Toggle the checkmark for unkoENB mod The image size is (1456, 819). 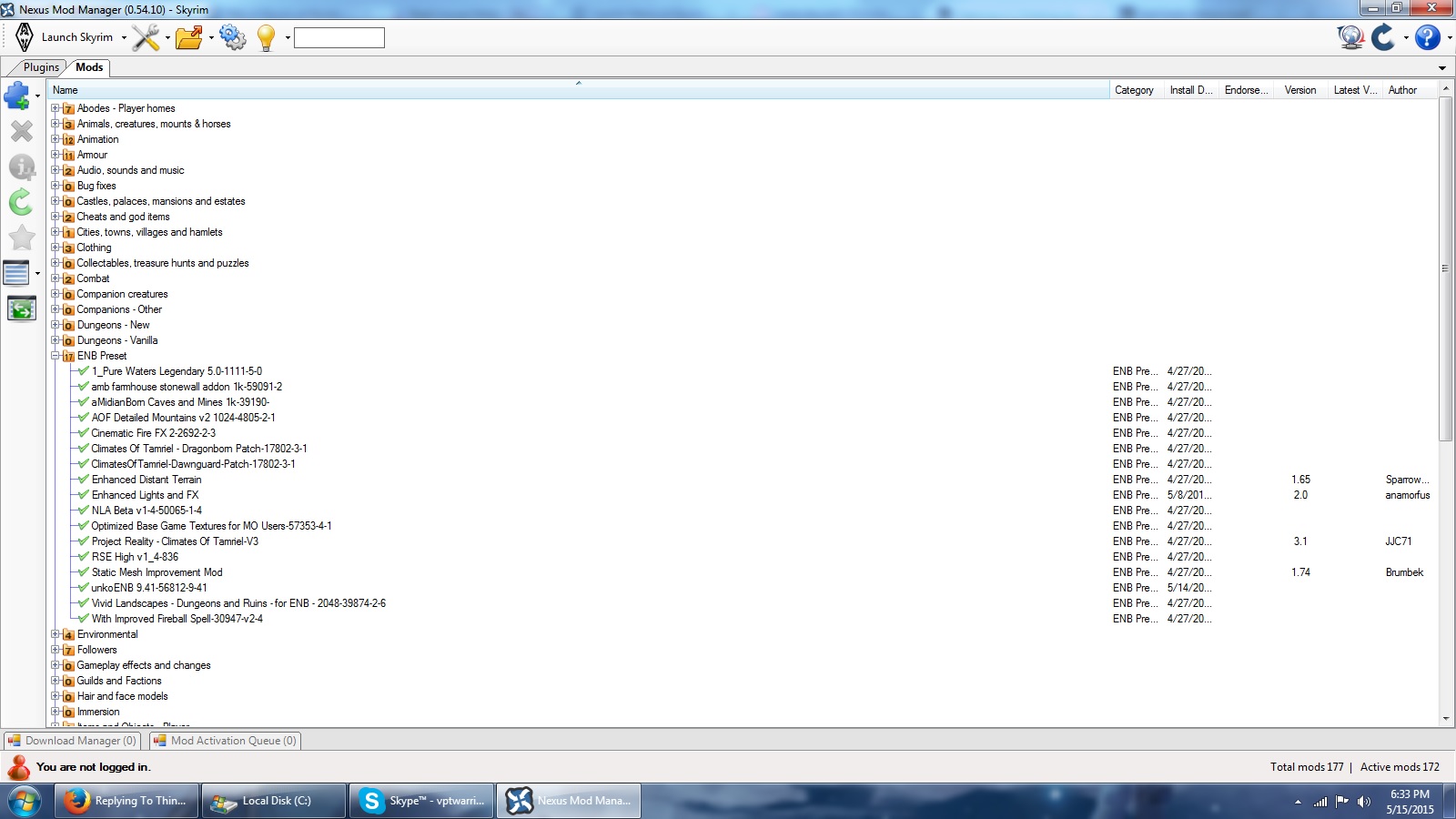83,588
